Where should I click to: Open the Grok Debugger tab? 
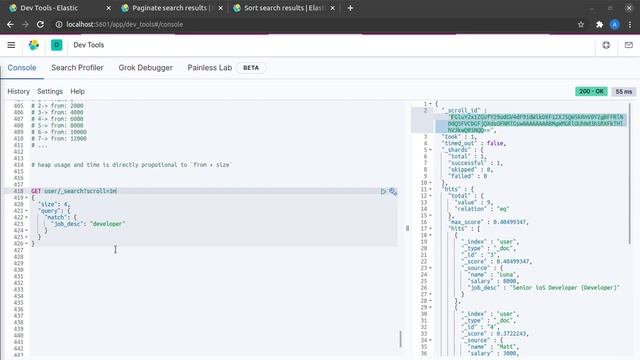(x=145, y=68)
